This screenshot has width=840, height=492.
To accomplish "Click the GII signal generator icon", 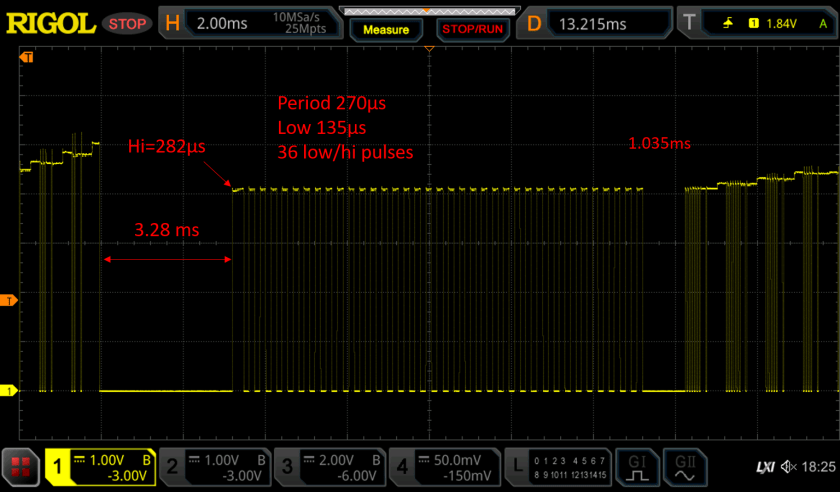I will pos(686,466).
